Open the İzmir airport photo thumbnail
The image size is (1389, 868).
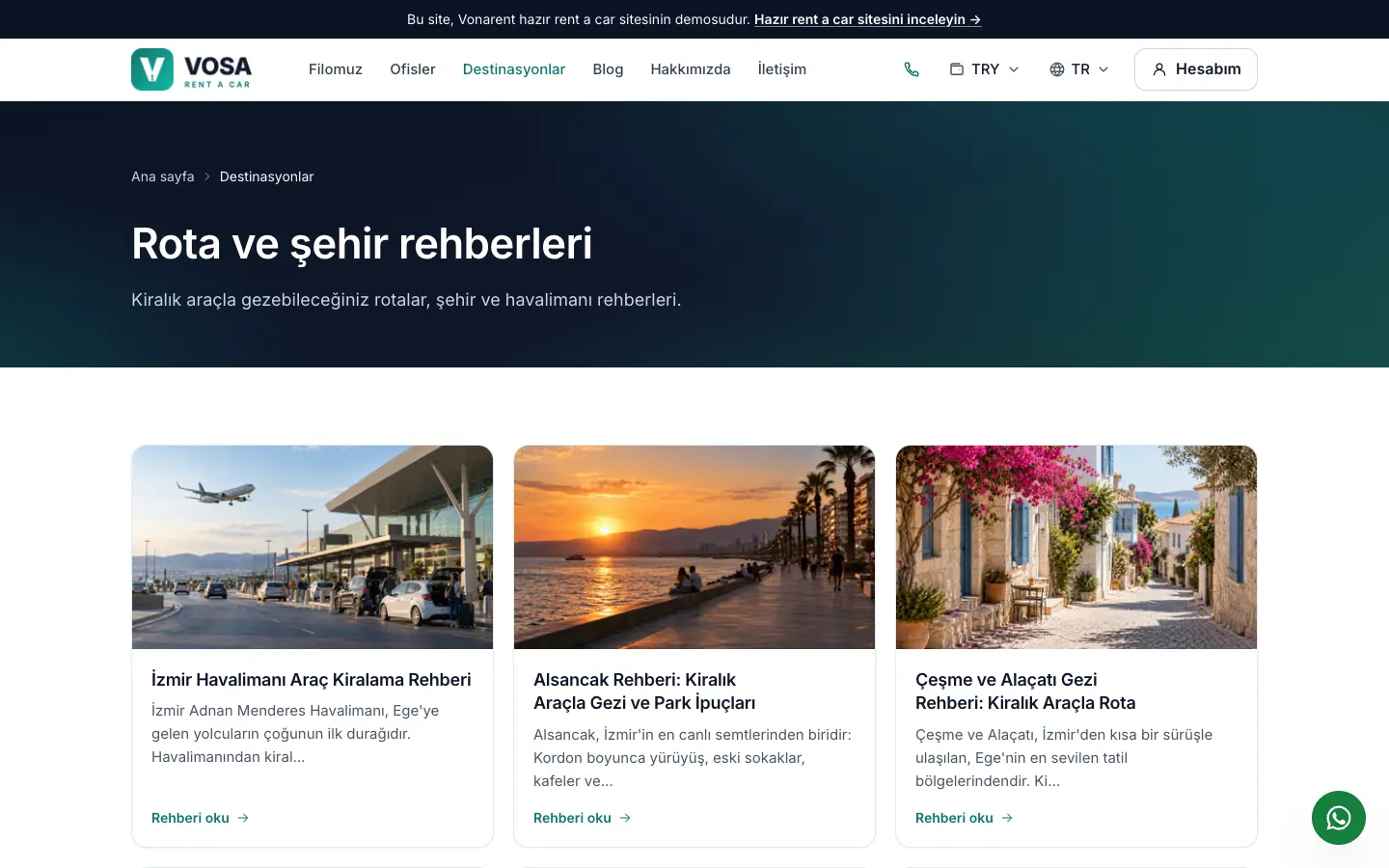(x=313, y=547)
